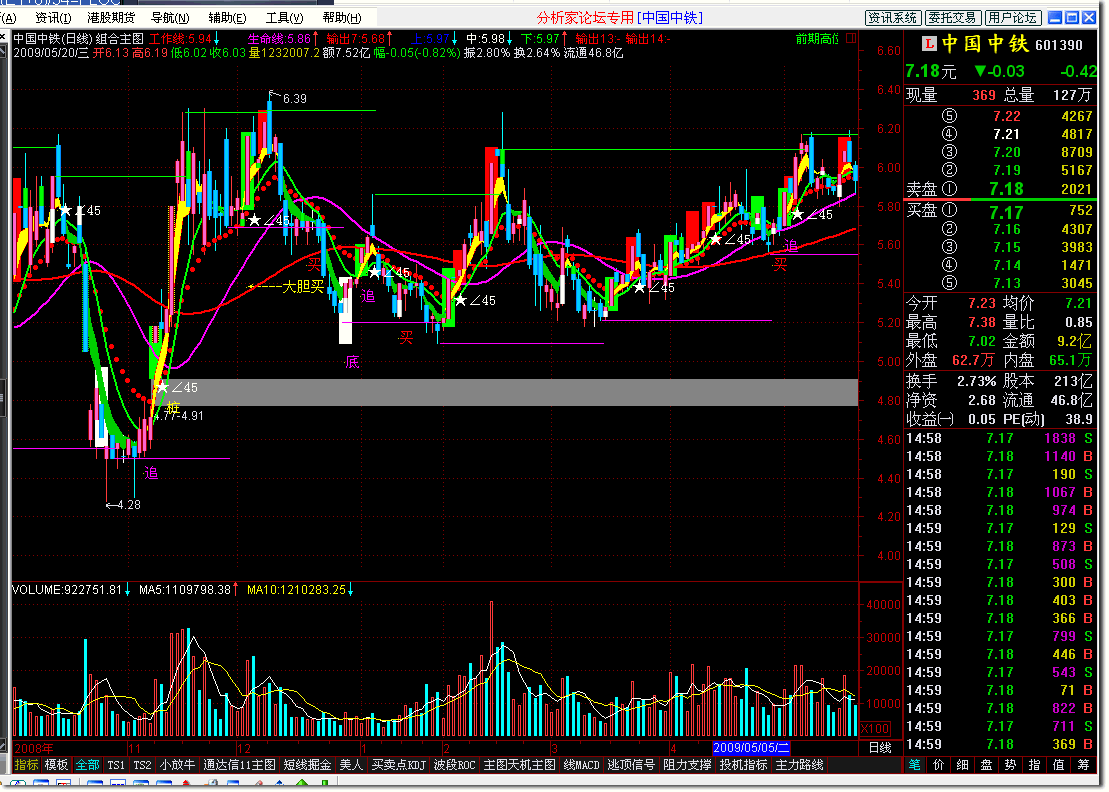Click the 最低 value 7.02

[x=982, y=341]
